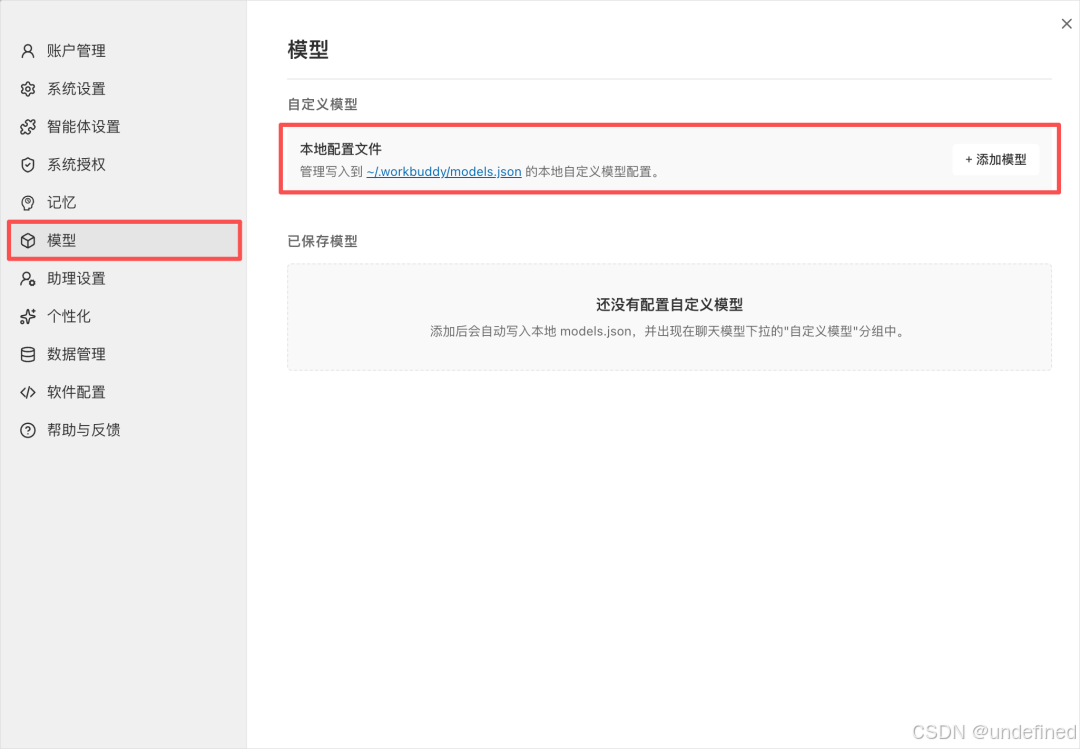Select 软件配置 in the sidebar
This screenshot has width=1080, height=749.
tap(124, 392)
